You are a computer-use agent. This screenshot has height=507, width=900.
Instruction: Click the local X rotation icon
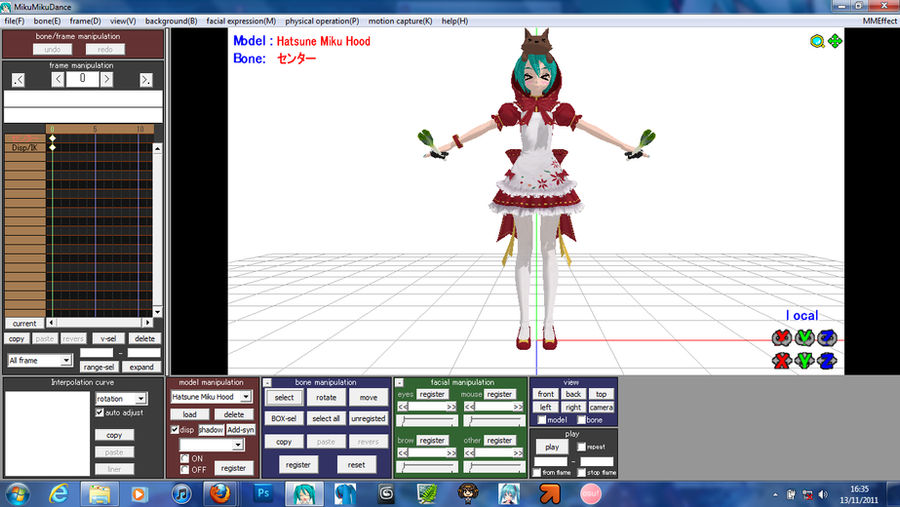pos(781,338)
